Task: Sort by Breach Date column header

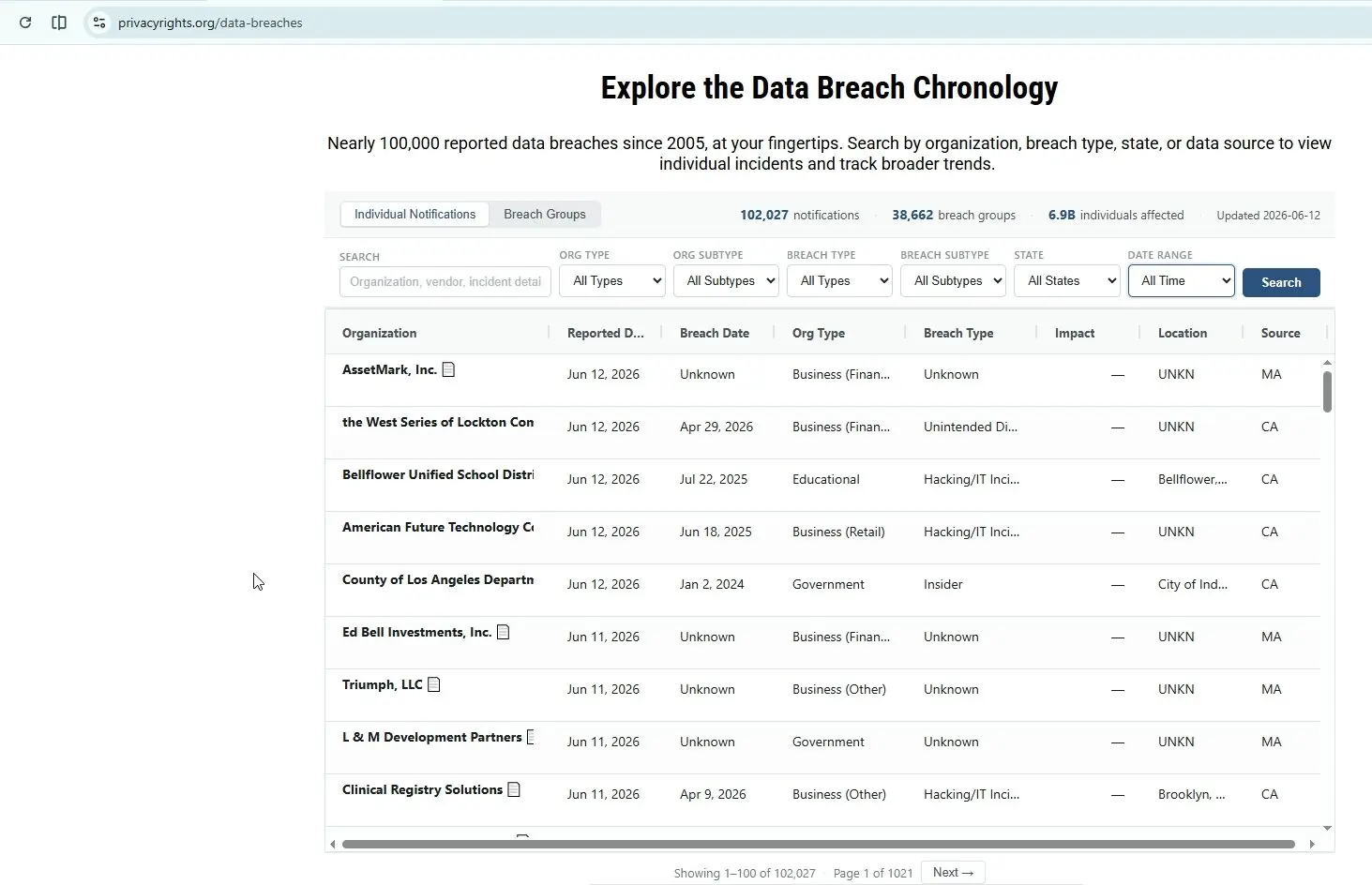Action: click(x=715, y=333)
